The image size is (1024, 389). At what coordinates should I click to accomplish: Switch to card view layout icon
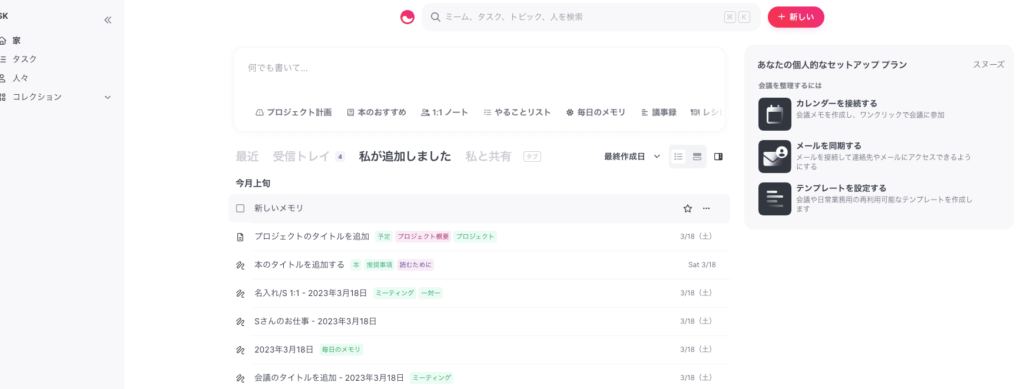pos(697,157)
